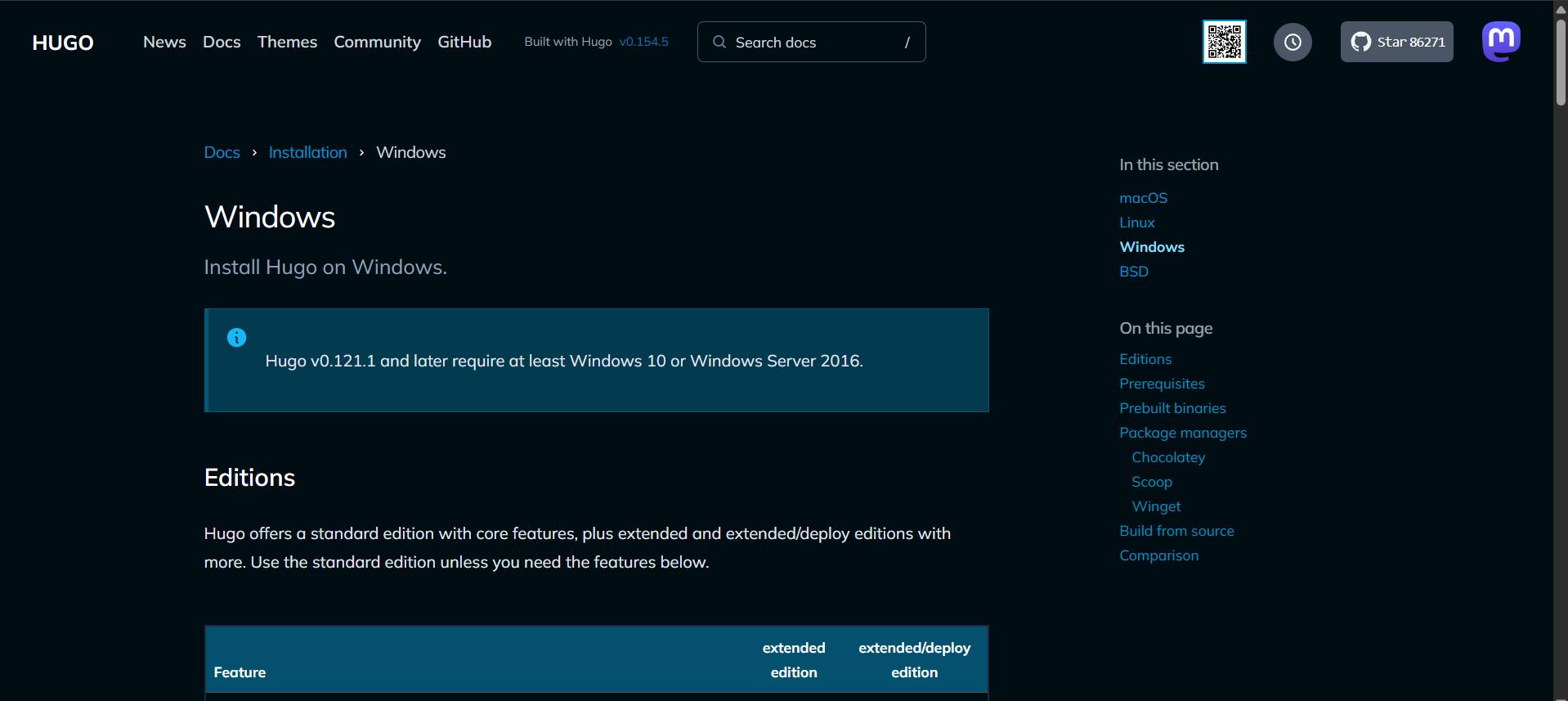Viewport: 1568px width, 701px height.
Task: Click the extended/deploy edition column header
Action: click(x=914, y=660)
